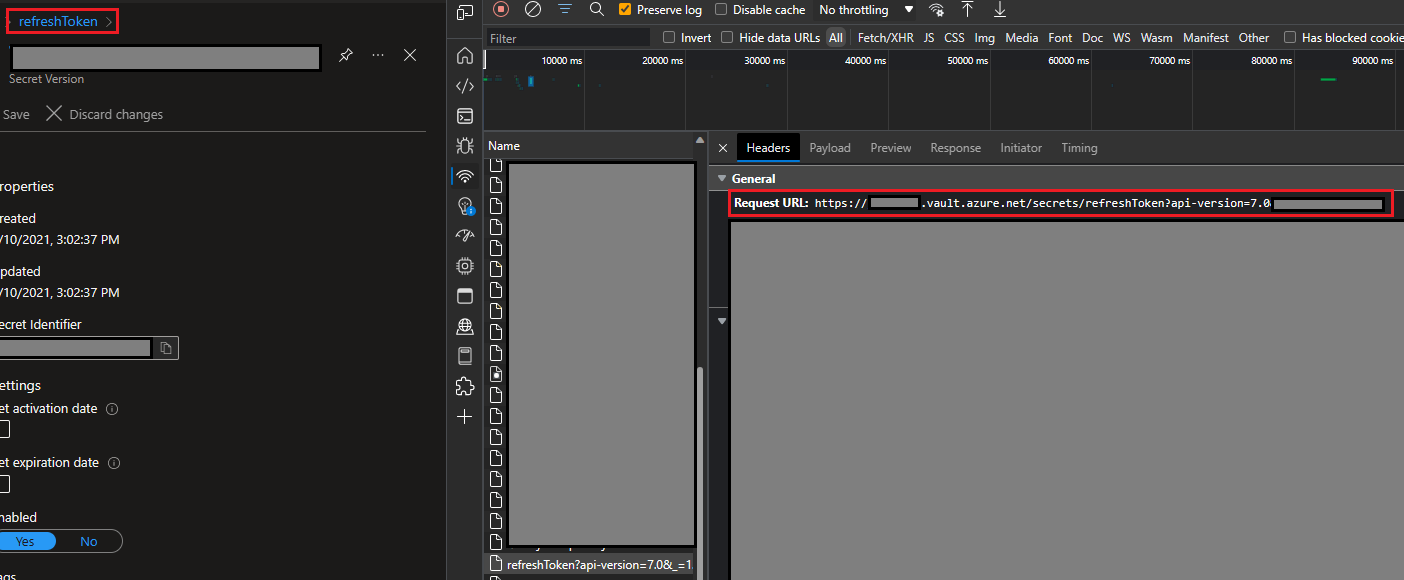Add more tools with plus icon
This screenshot has height=580, width=1404.
point(464,416)
